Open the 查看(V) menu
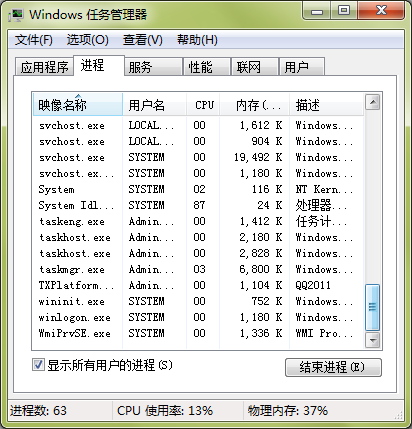This screenshot has height=429, width=412. [143, 40]
